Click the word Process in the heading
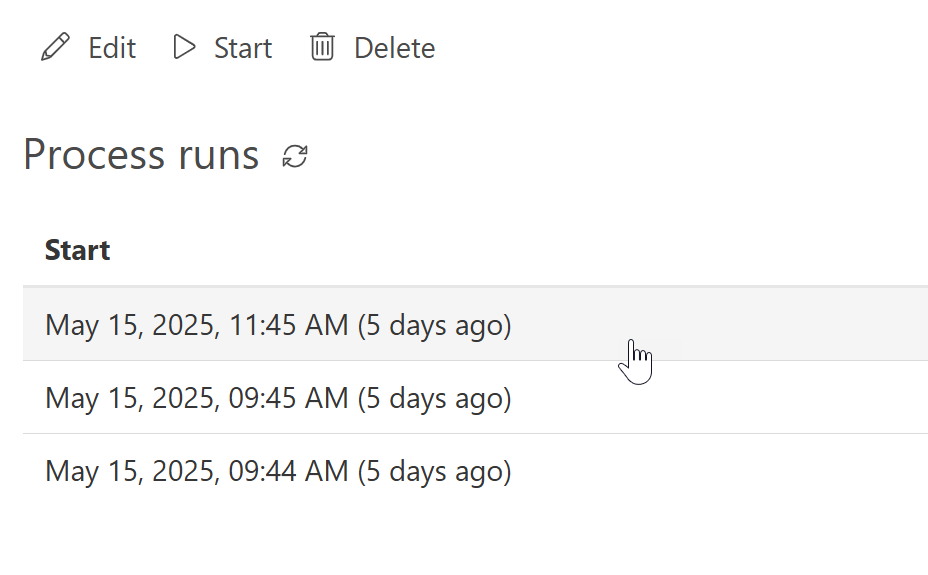928x575 pixels. pos(94,155)
